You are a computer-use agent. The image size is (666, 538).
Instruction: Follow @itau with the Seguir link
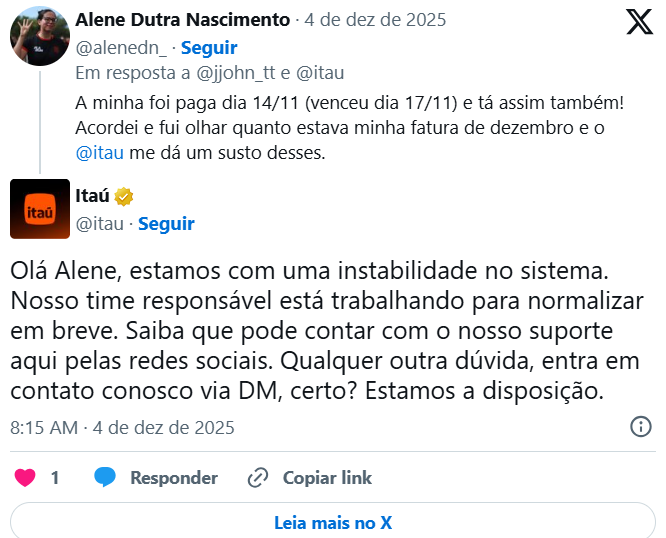click(166, 223)
